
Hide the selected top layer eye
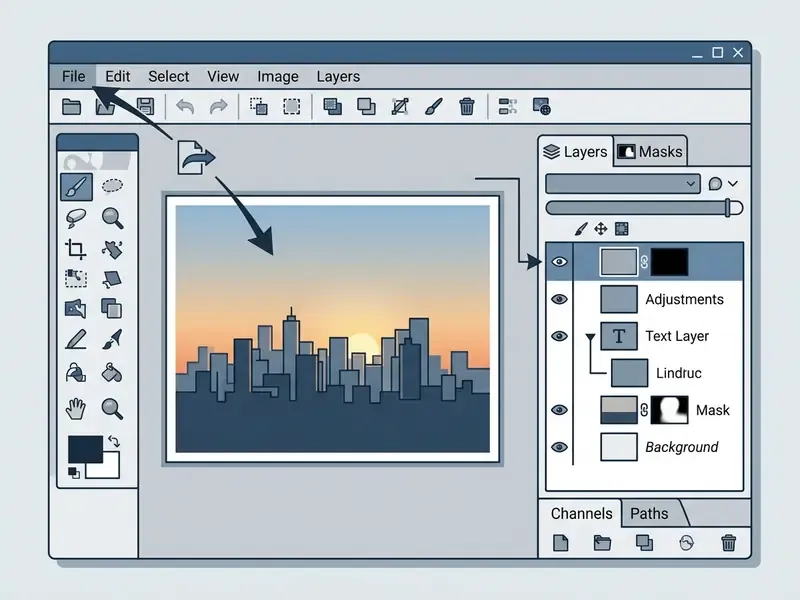tap(560, 262)
